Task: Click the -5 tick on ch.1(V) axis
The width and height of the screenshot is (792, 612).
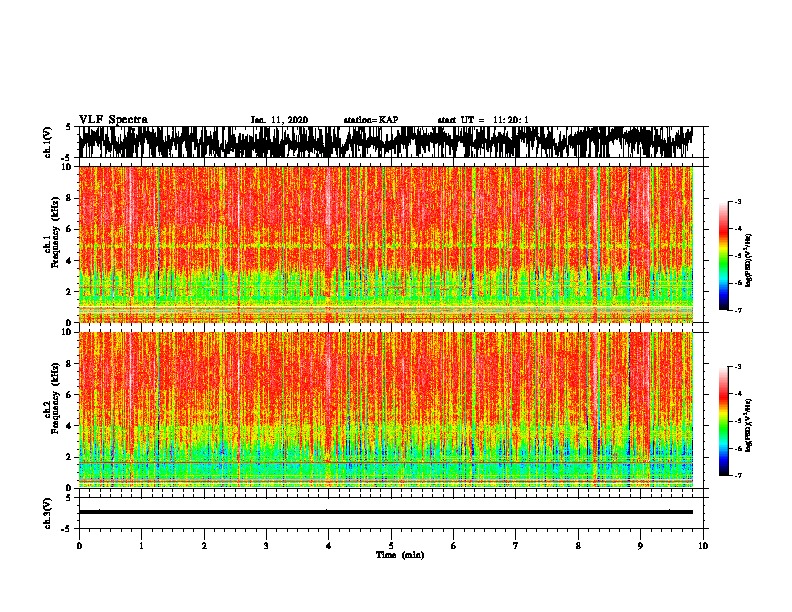Action: click(x=67, y=158)
